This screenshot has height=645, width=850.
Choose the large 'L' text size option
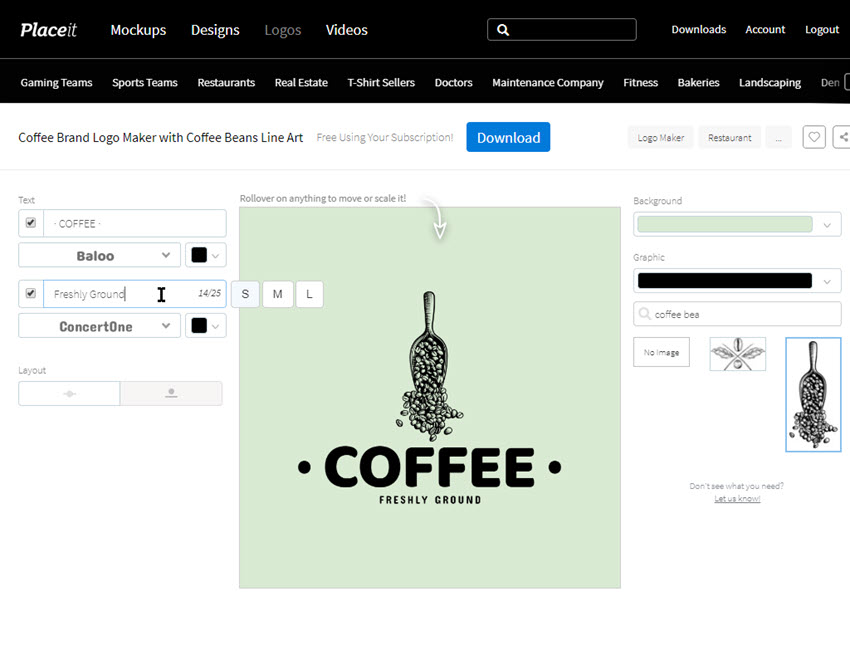(x=310, y=293)
